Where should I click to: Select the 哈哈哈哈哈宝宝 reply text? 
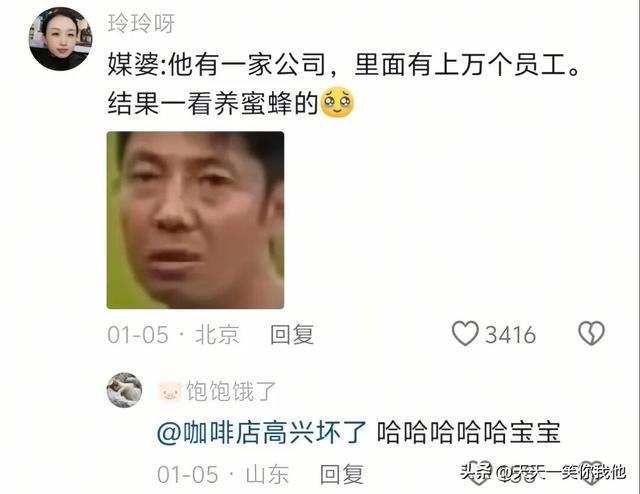[469, 433]
